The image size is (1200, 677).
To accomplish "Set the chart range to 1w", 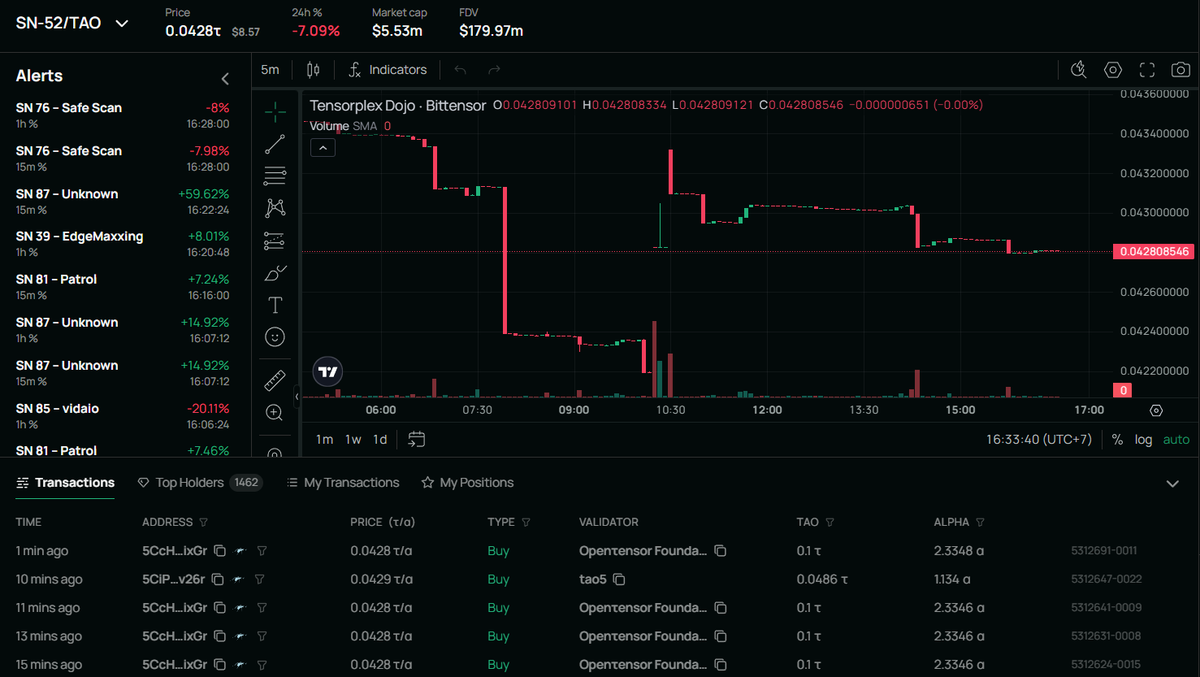I will pyautogui.click(x=353, y=439).
